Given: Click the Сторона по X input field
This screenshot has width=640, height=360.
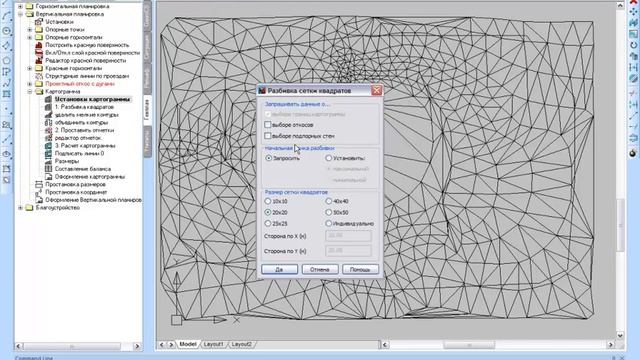Looking at the screenshot, I should [x=349, y=236].
